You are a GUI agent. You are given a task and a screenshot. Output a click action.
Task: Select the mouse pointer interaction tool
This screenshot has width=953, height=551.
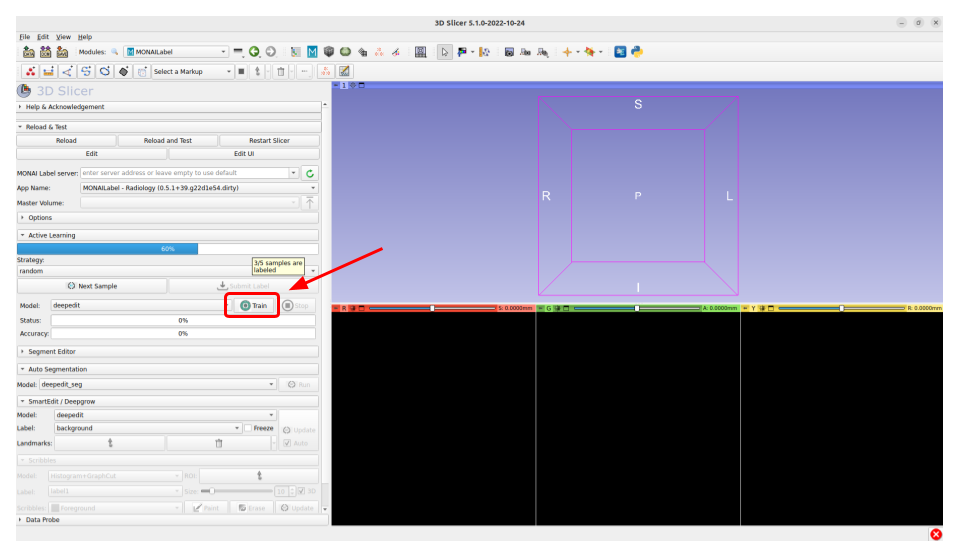[444, 52]
